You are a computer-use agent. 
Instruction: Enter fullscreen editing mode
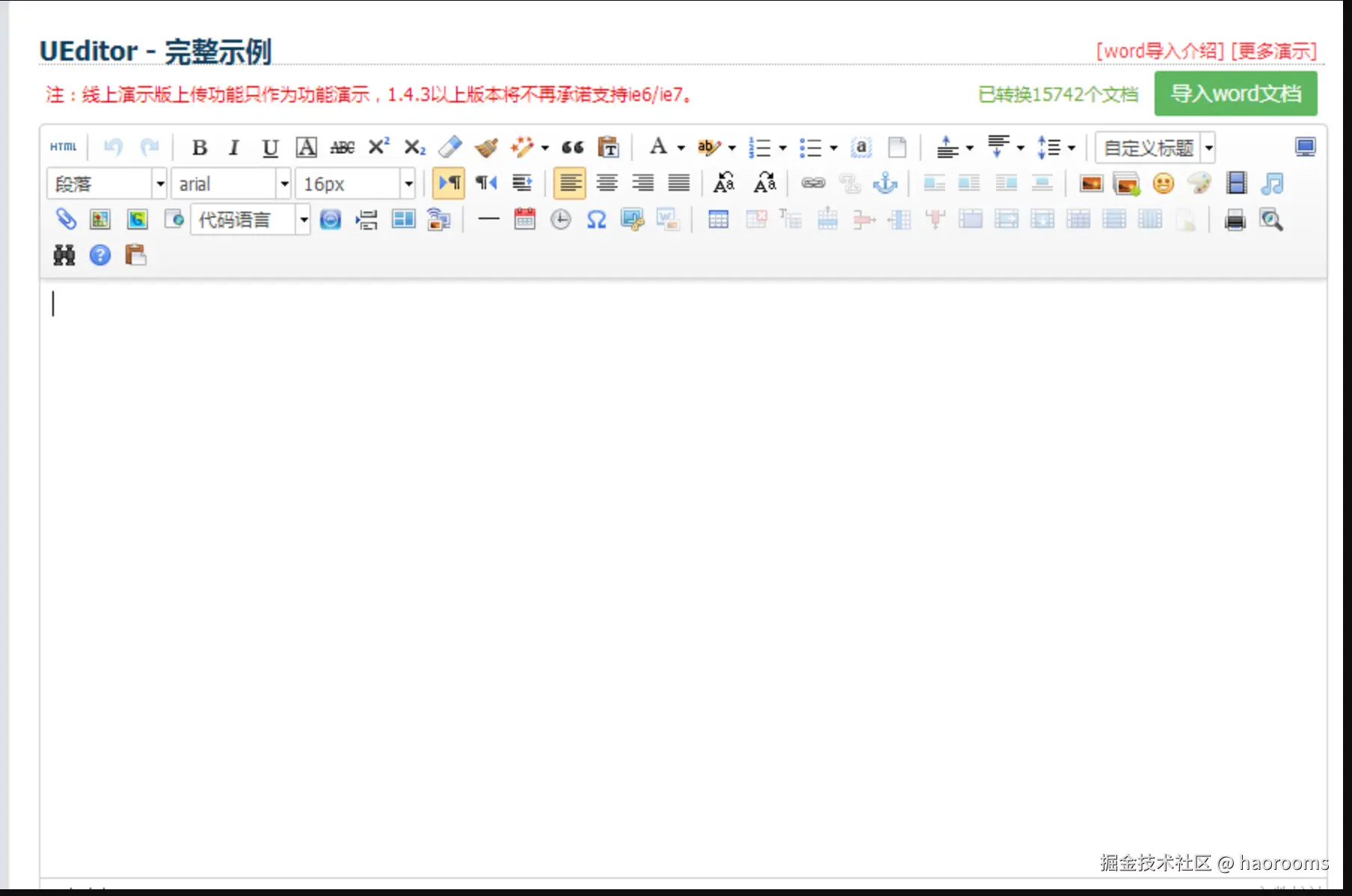(1306, 147)
